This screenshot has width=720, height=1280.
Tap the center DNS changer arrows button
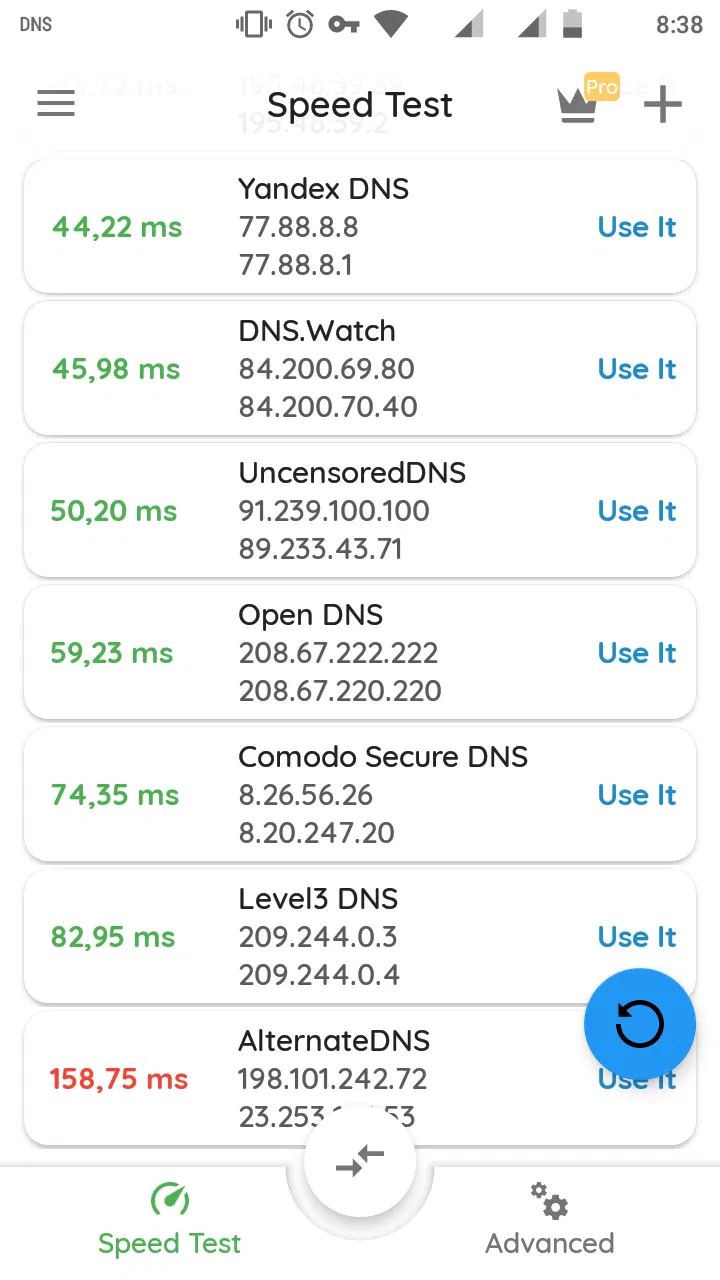click(360, 1160)
